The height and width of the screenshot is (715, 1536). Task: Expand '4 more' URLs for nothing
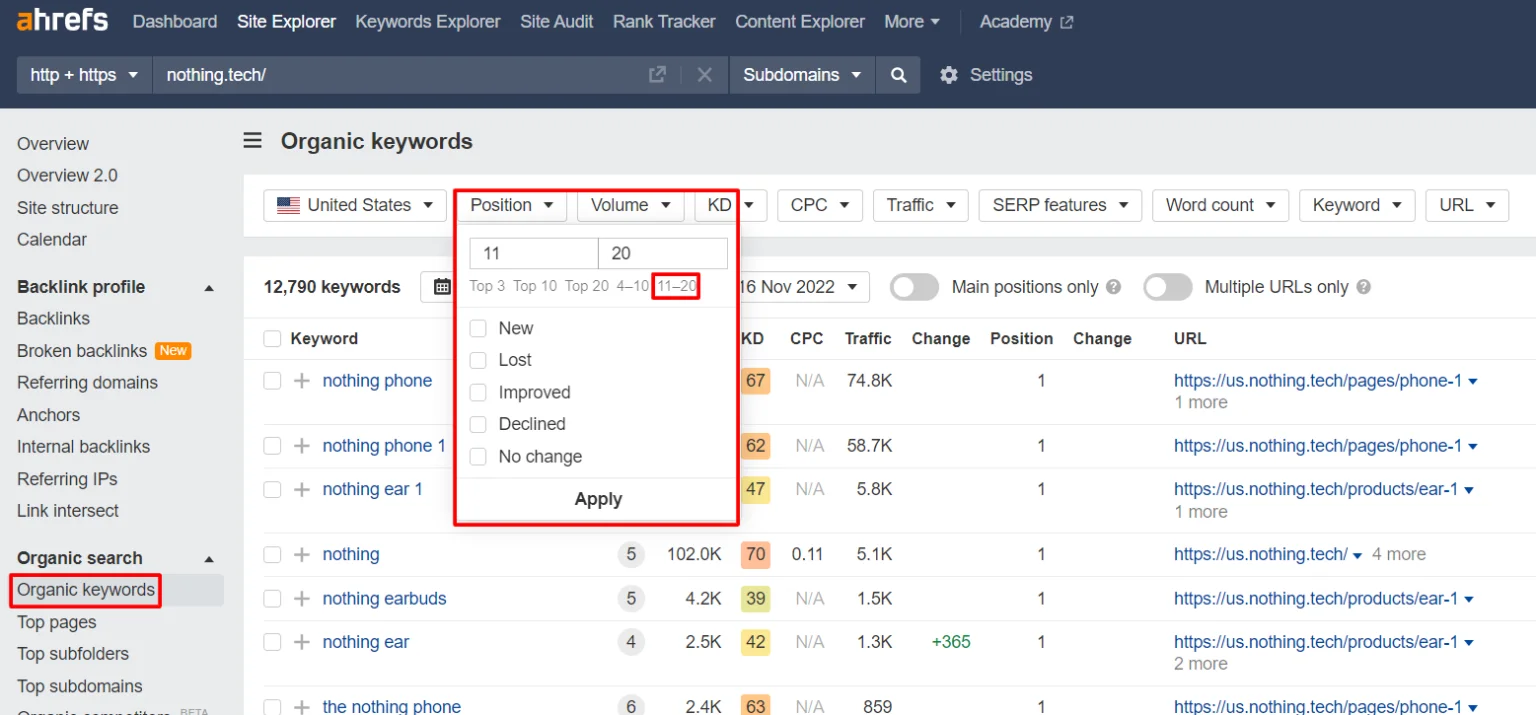click(1399, 554)
